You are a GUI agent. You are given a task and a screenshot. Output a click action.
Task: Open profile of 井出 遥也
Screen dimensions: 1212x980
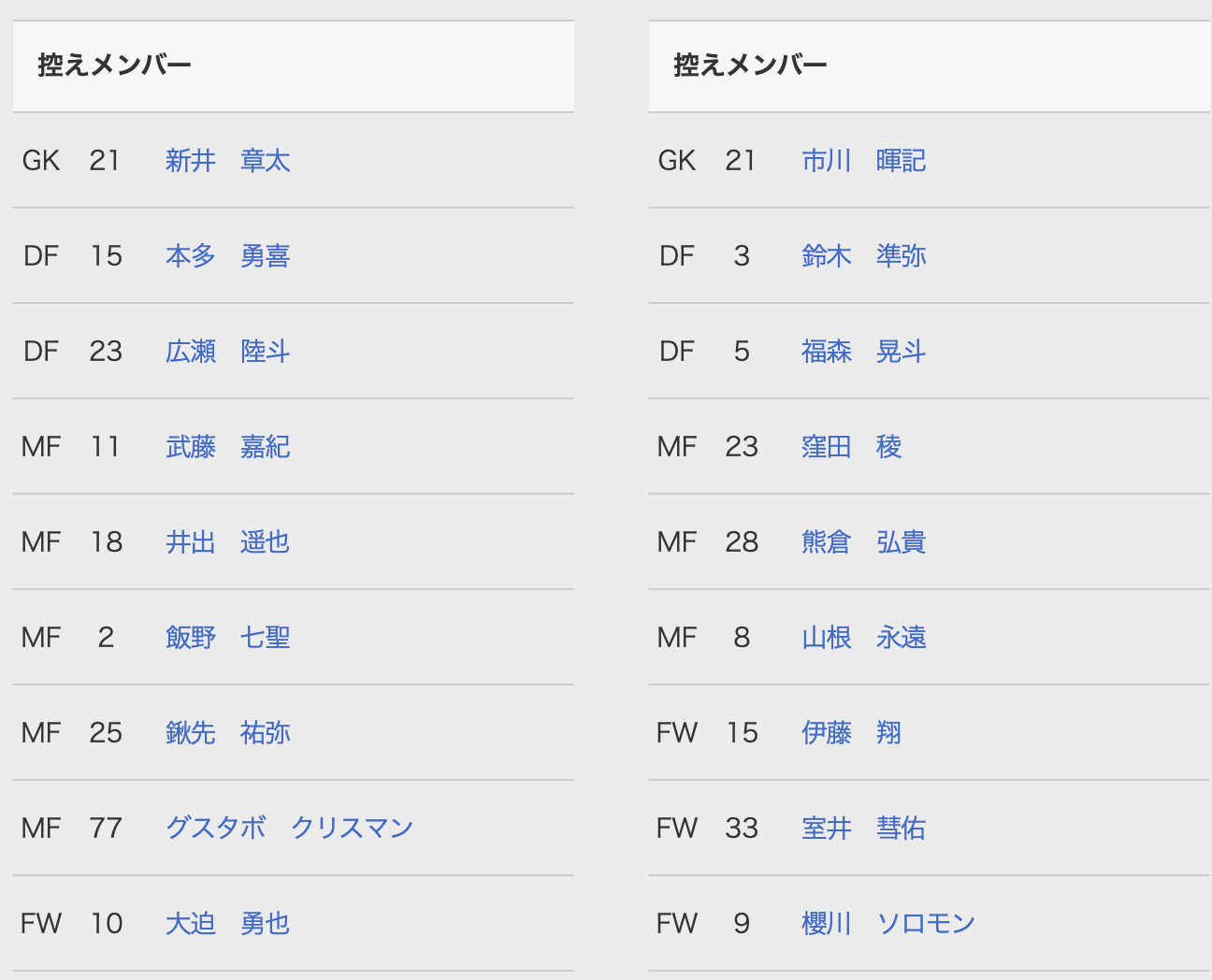coord(227,542)
